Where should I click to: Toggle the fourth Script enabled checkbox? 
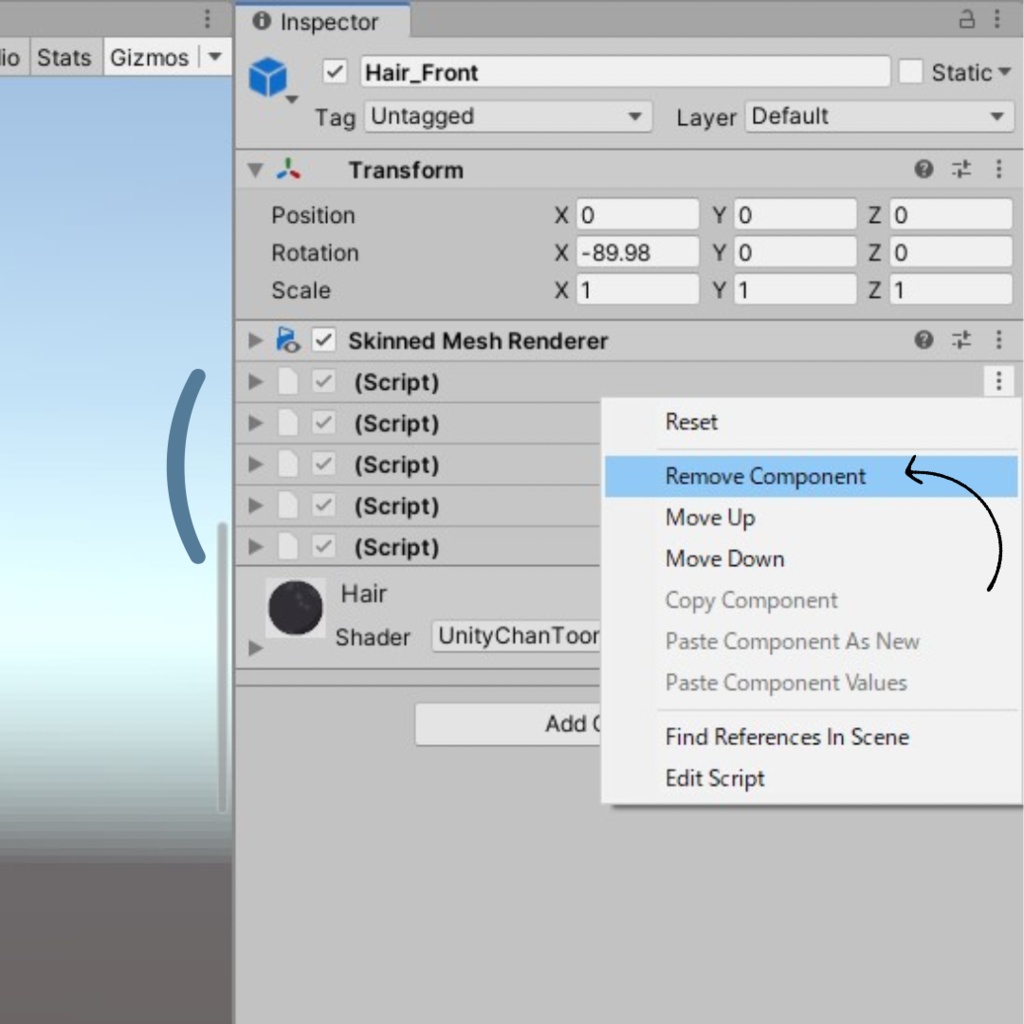pyautogui.click(x=324, y=505)
